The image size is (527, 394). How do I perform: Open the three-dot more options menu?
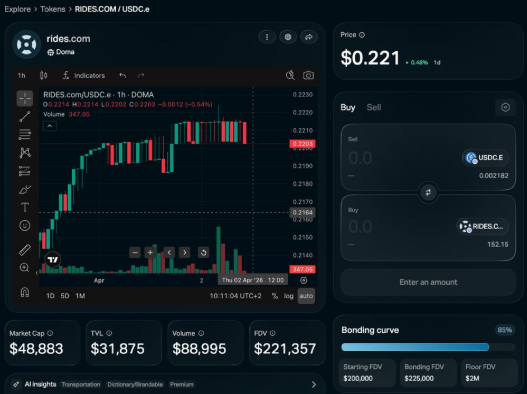[267, 37]
